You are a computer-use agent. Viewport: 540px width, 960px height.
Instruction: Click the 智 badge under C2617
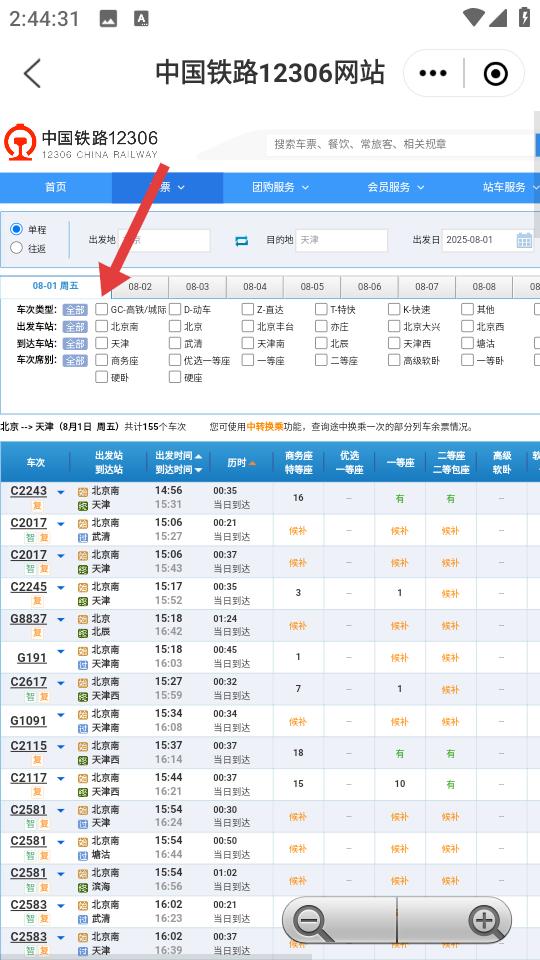[30, 697]
